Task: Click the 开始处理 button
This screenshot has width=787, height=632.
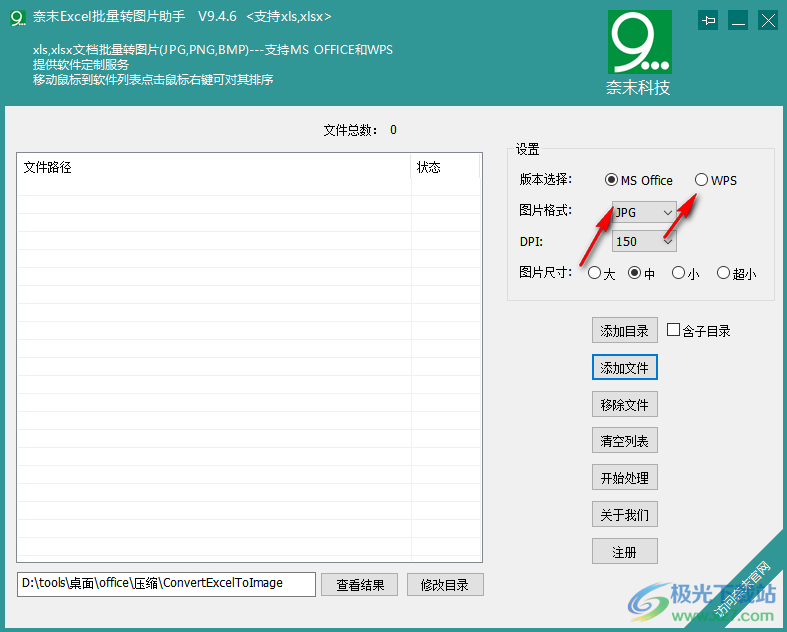Action: [x=624, y=478]
